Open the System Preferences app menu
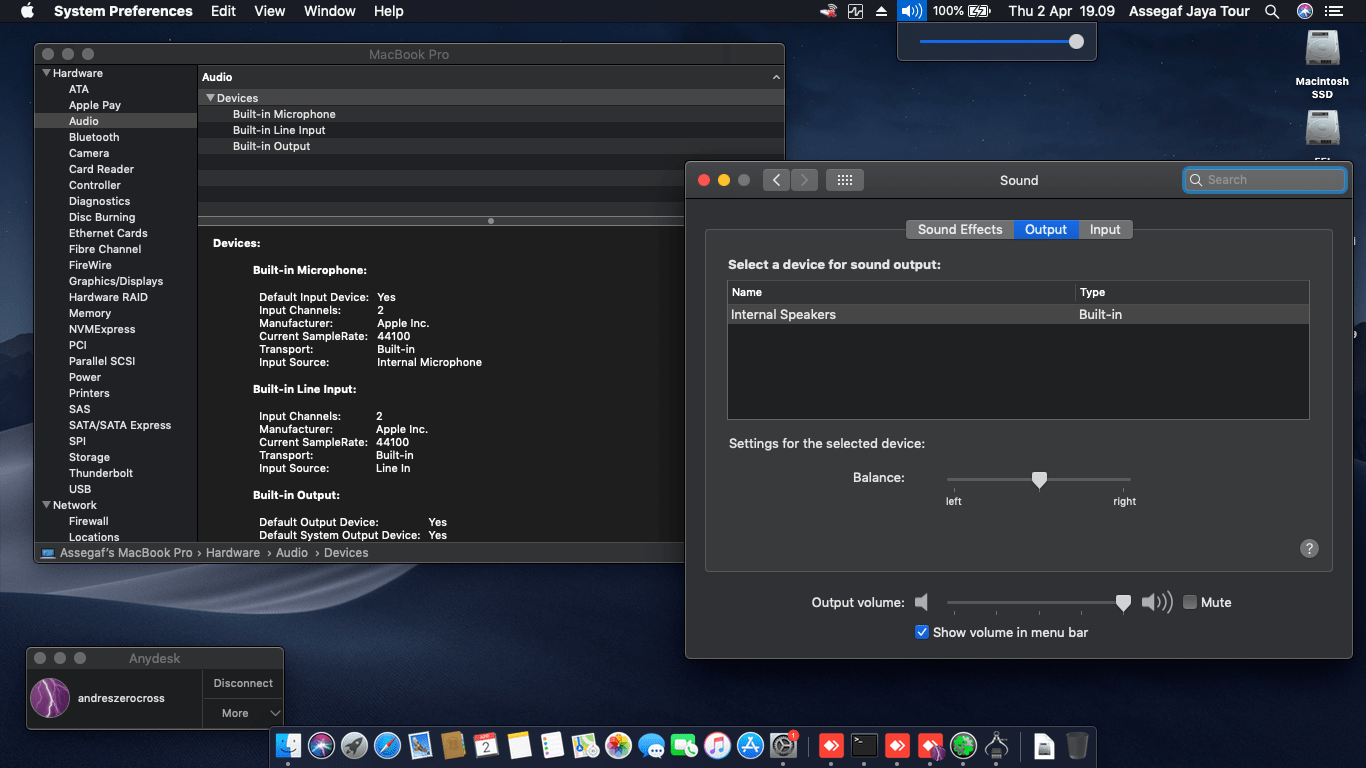The image size is (1366, 768). [x=123, y=11]
